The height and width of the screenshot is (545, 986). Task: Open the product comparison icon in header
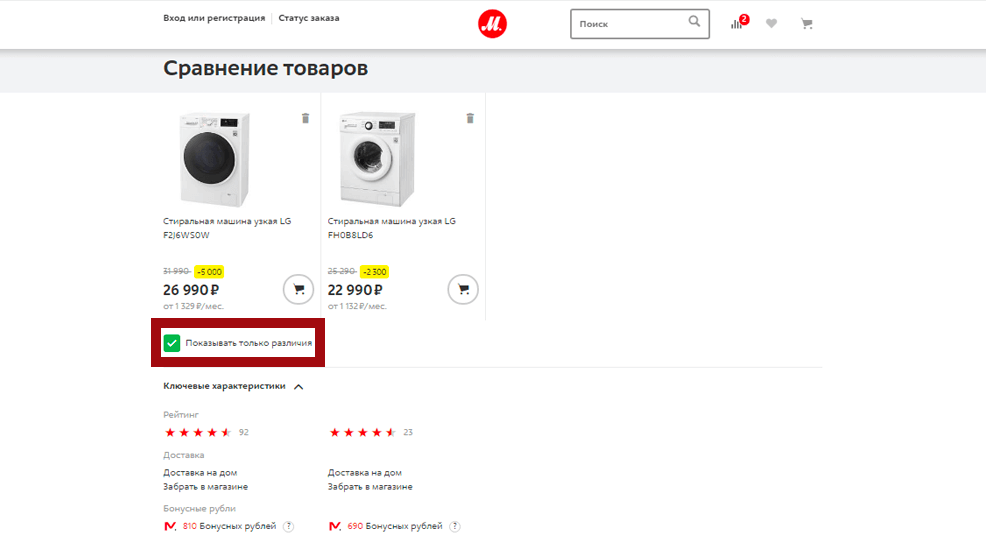[x=738, y=23]
